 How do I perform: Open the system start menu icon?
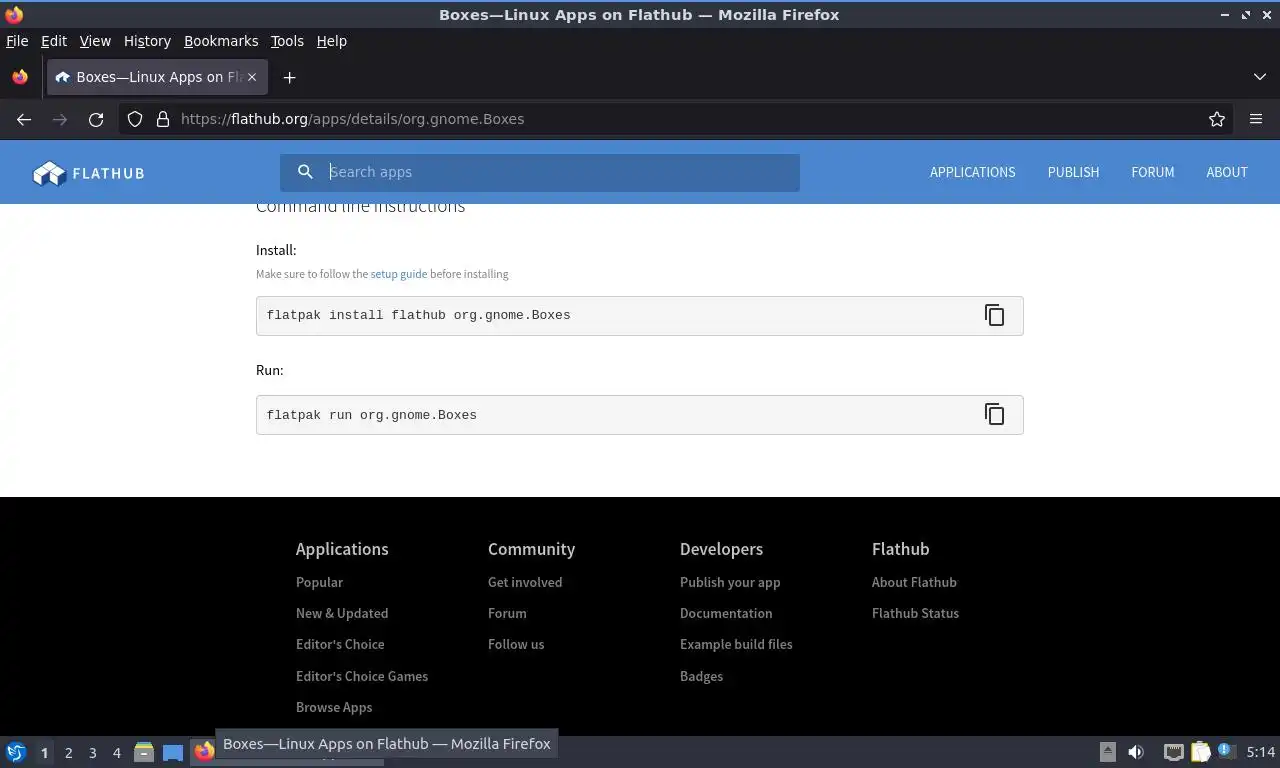click(16, 752)
